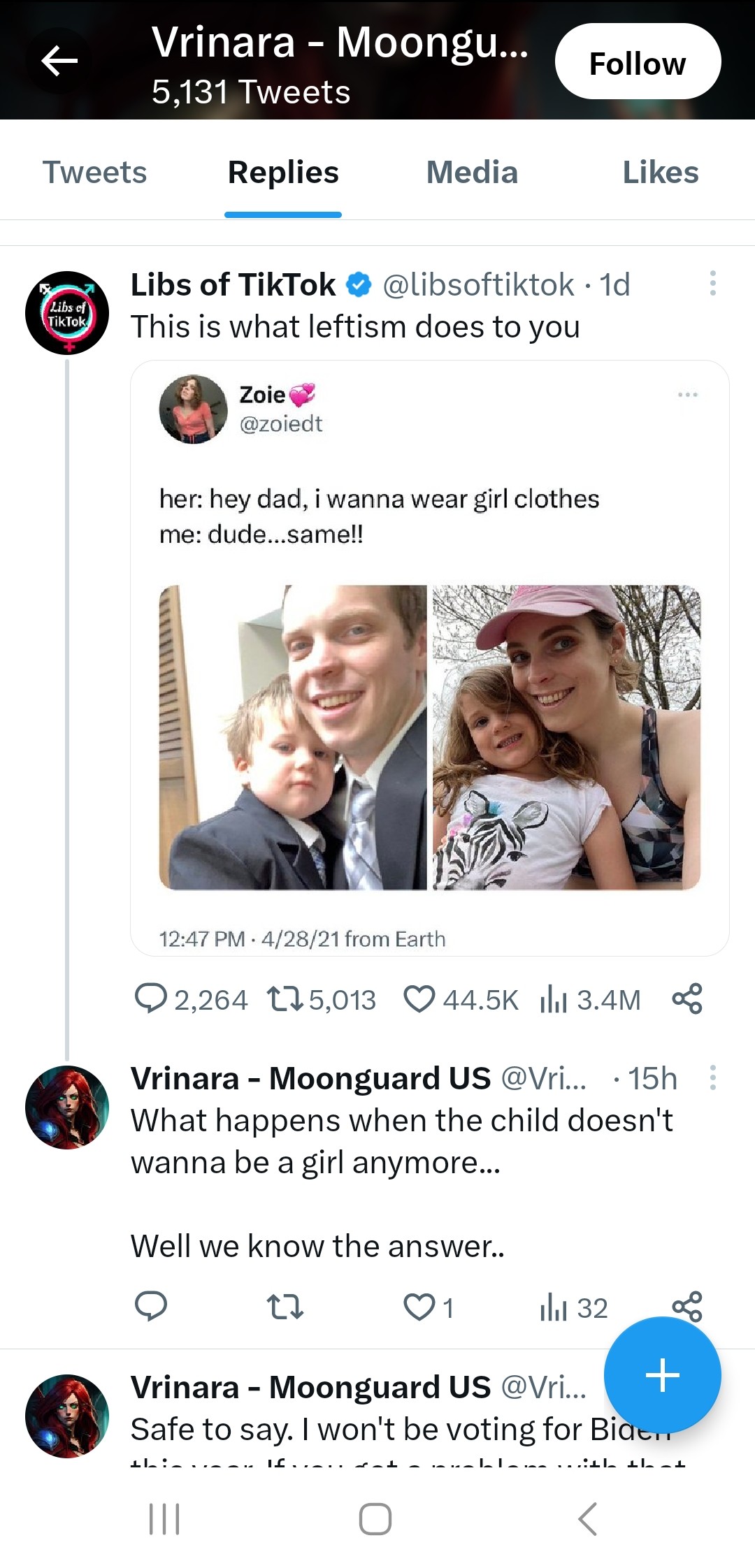755x1568 pixels.
Task: Tap the blue compose tweet button
Action: 662,1375
